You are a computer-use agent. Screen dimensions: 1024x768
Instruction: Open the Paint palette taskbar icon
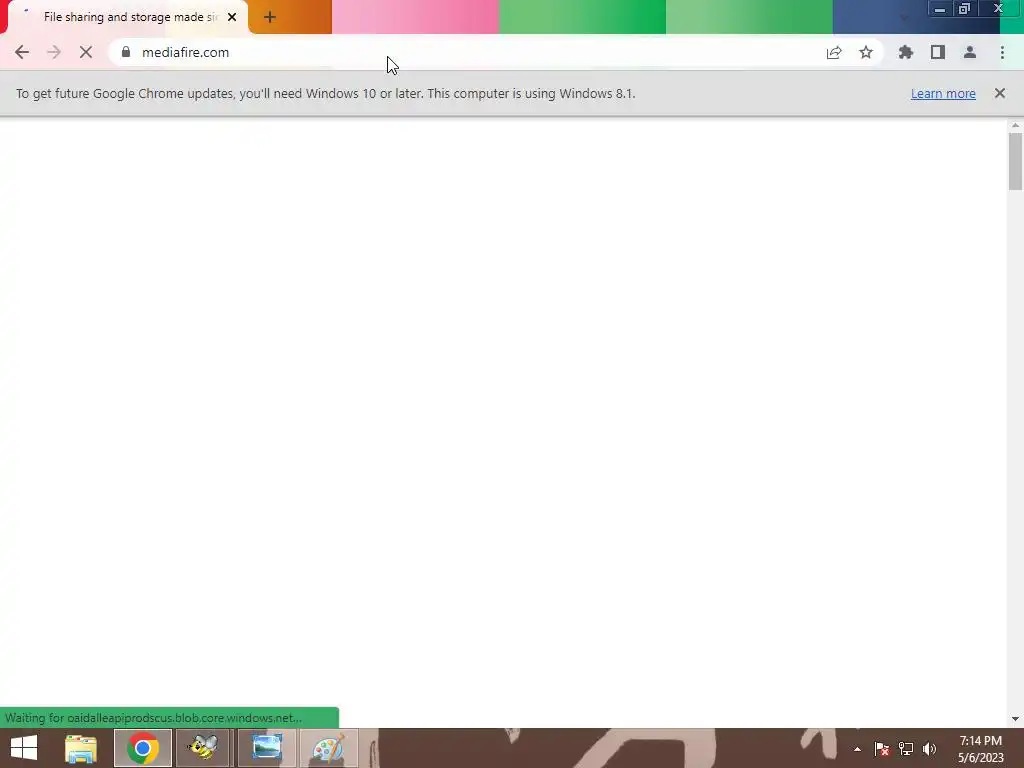[x=328, y=748]
